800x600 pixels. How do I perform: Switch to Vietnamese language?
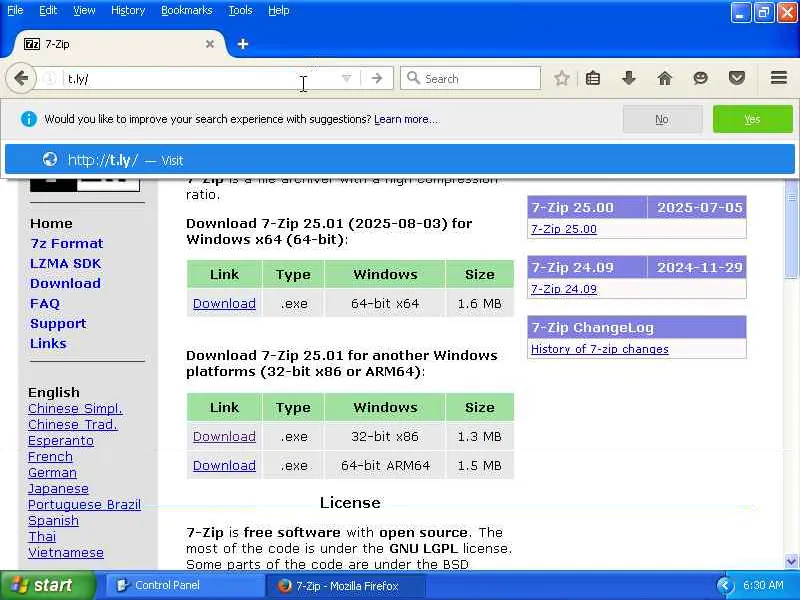coord(66,553)
